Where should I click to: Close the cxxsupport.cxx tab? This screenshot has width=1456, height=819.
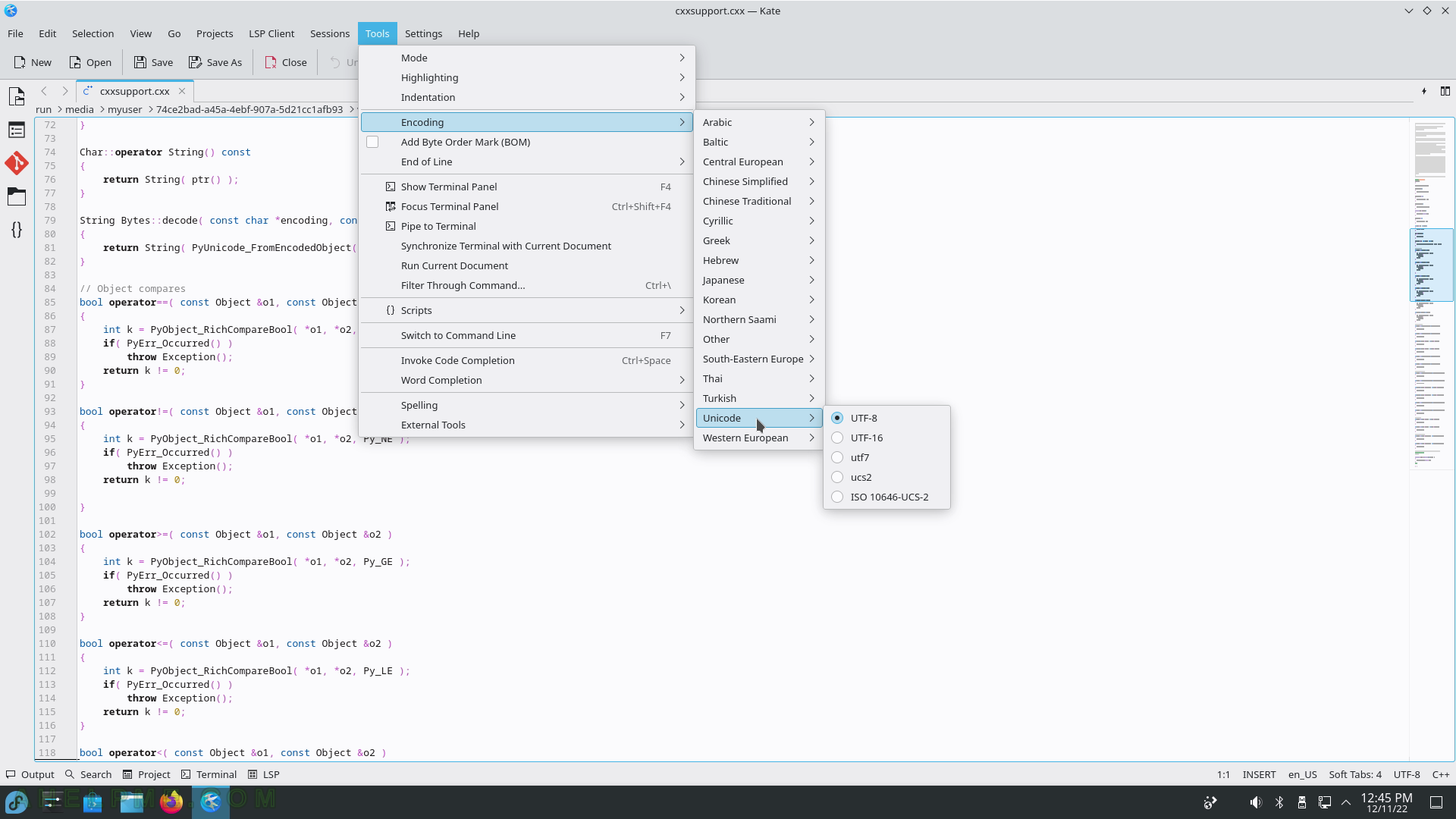coord(182,91)
